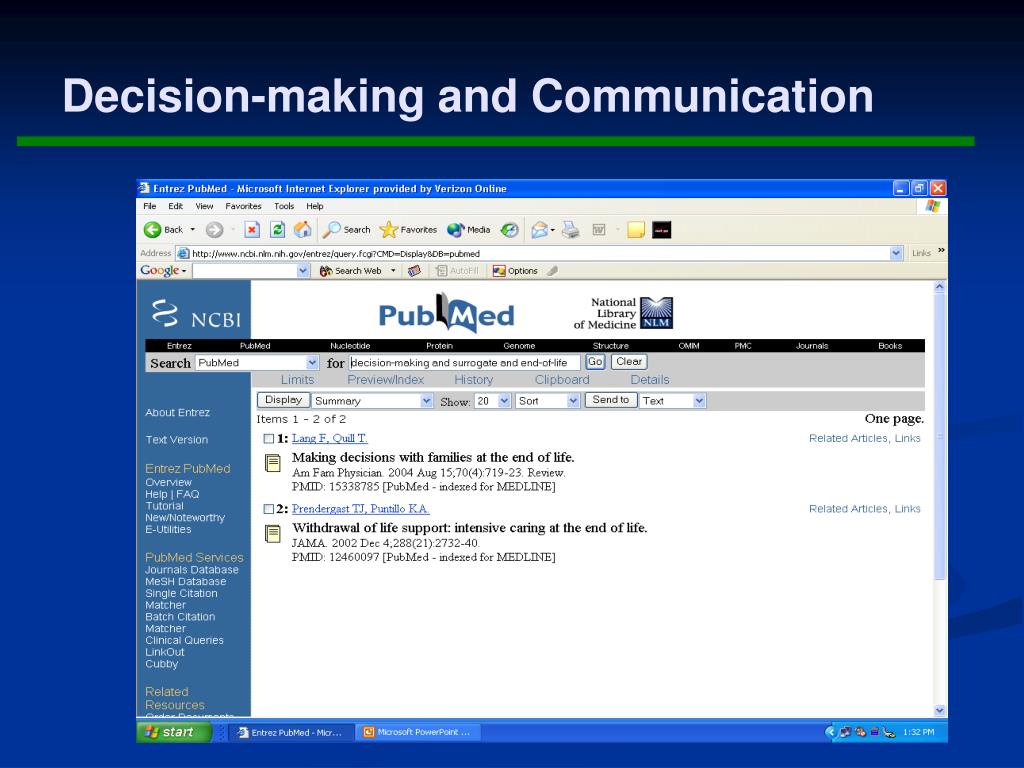Screen dimensions: 1024x768
Task: Click the black square toolbar icon
Action: pyautogui.click(x=662, y=230)
